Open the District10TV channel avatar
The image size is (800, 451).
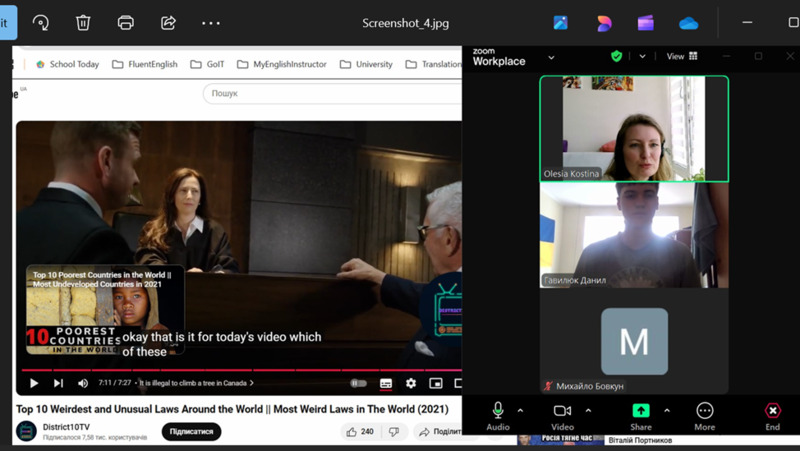(x=26, y=431)
